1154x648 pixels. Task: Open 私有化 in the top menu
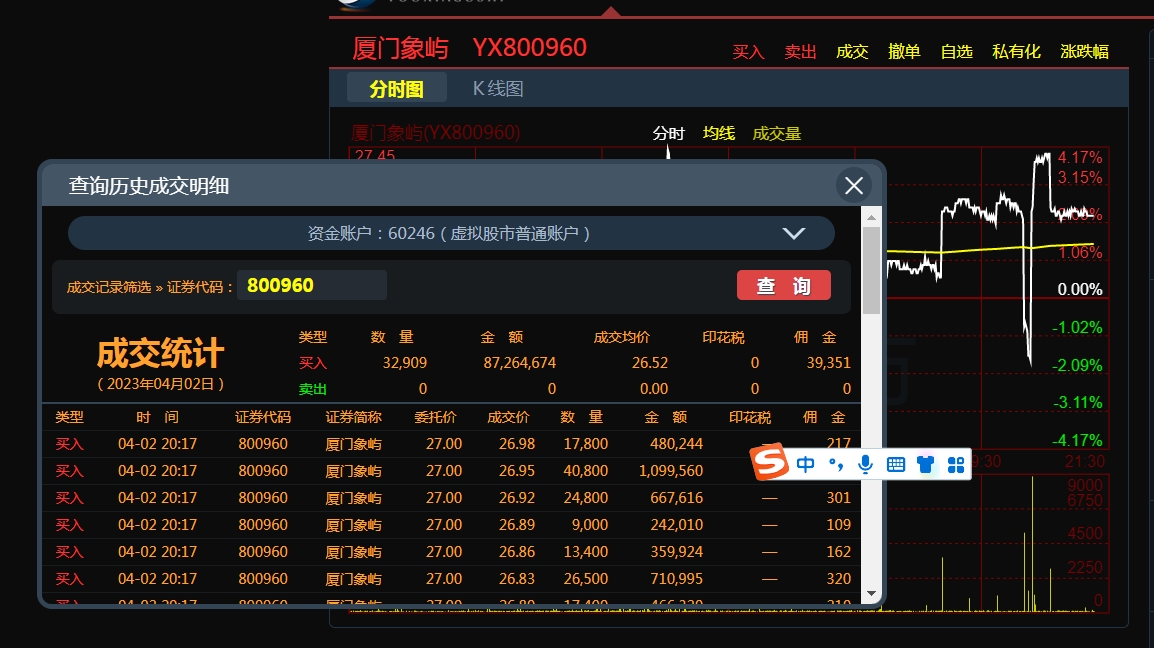coord(1016,52)
